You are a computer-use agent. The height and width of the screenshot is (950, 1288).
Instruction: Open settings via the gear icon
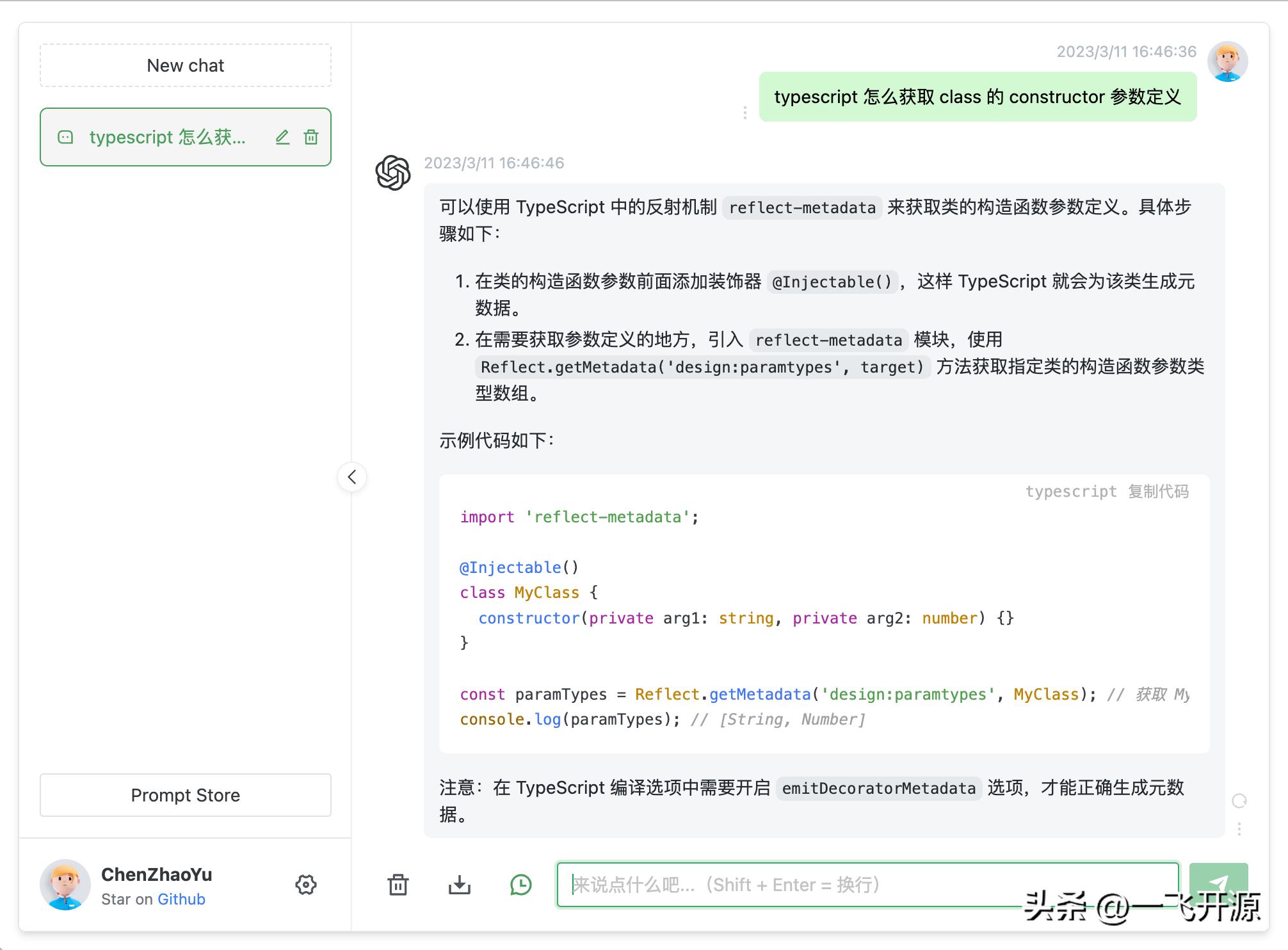[x=306, y=885]
